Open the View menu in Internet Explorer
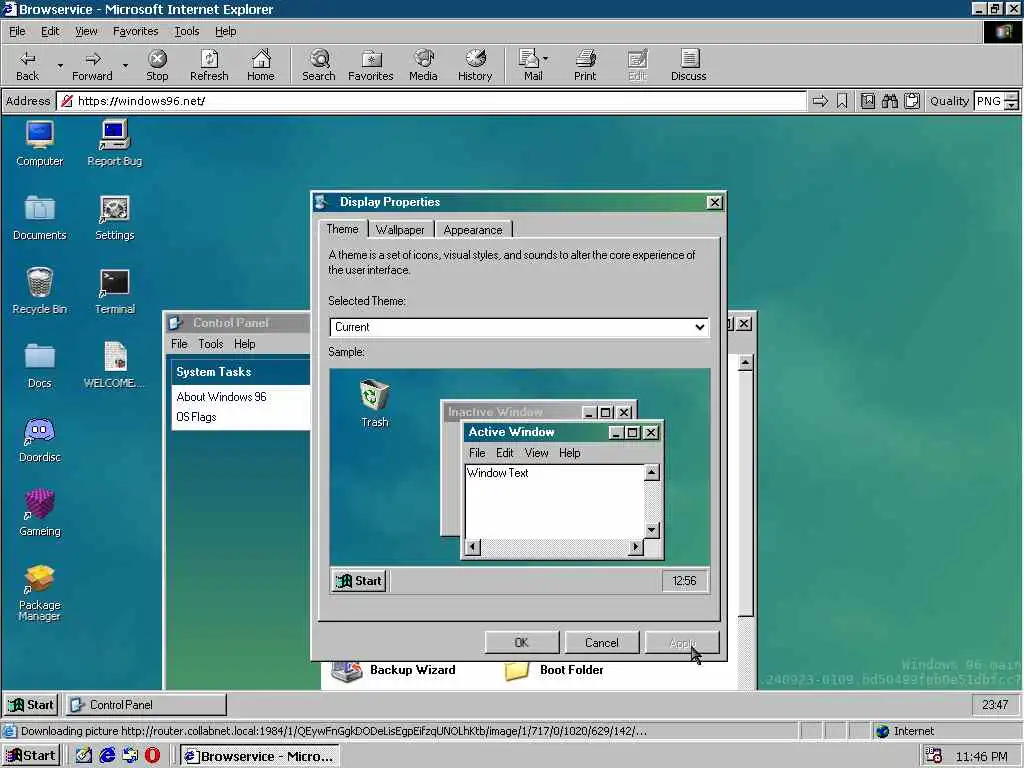This screenshot has width=1024, height=768. (x=86, y=31)
